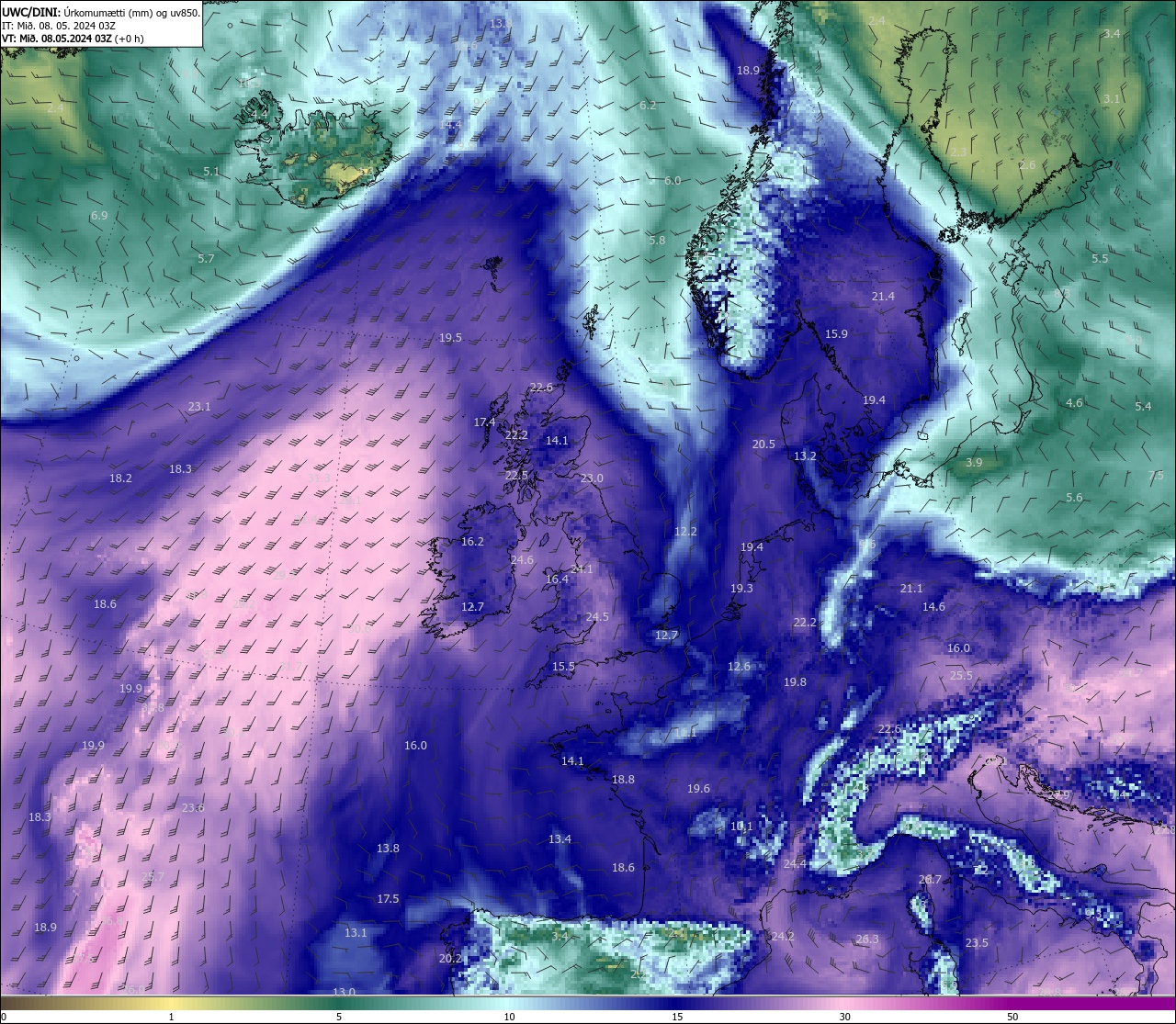
Task: Click the 5.8 value west of Norway
Action: 657,241
